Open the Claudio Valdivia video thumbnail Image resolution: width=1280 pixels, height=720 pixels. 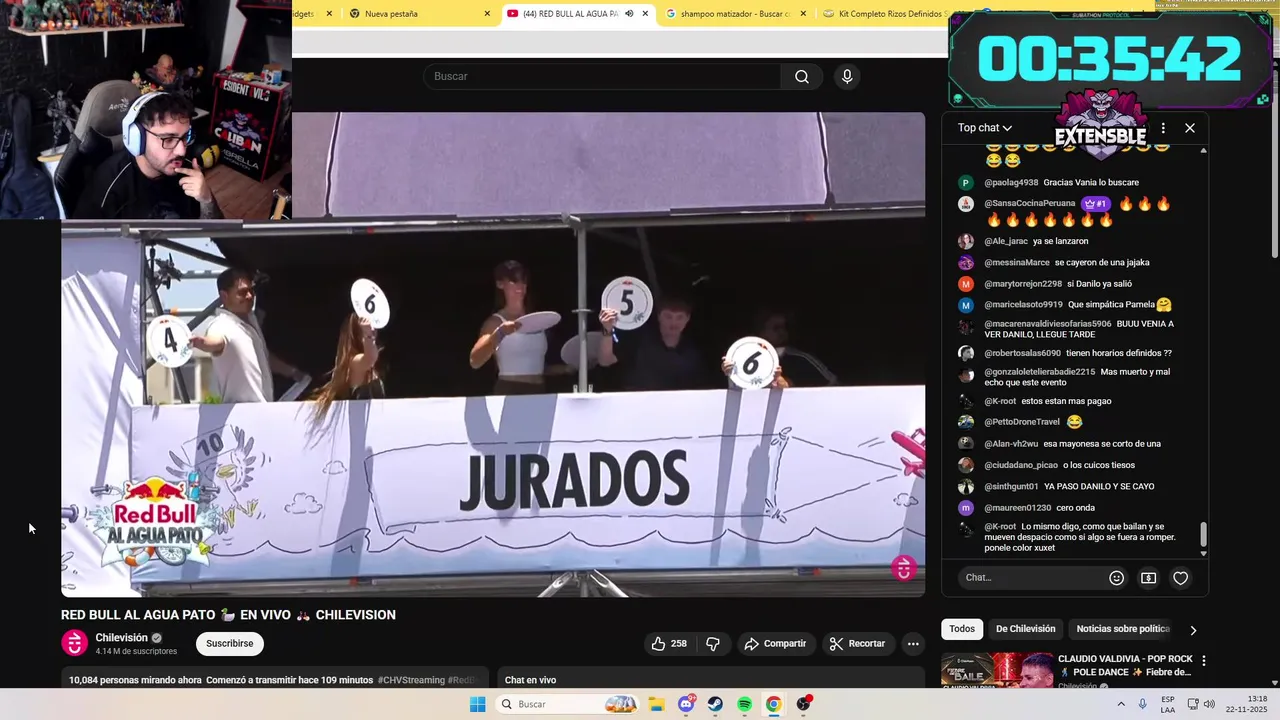click(997, 670)
